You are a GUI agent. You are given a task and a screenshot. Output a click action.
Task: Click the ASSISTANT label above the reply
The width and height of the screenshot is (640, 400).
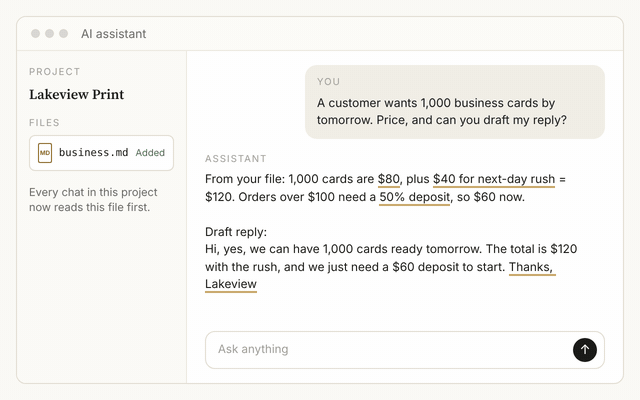236,158
